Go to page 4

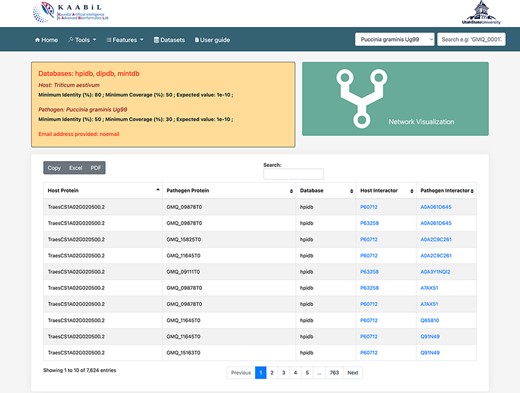click(x=295, y=373)
